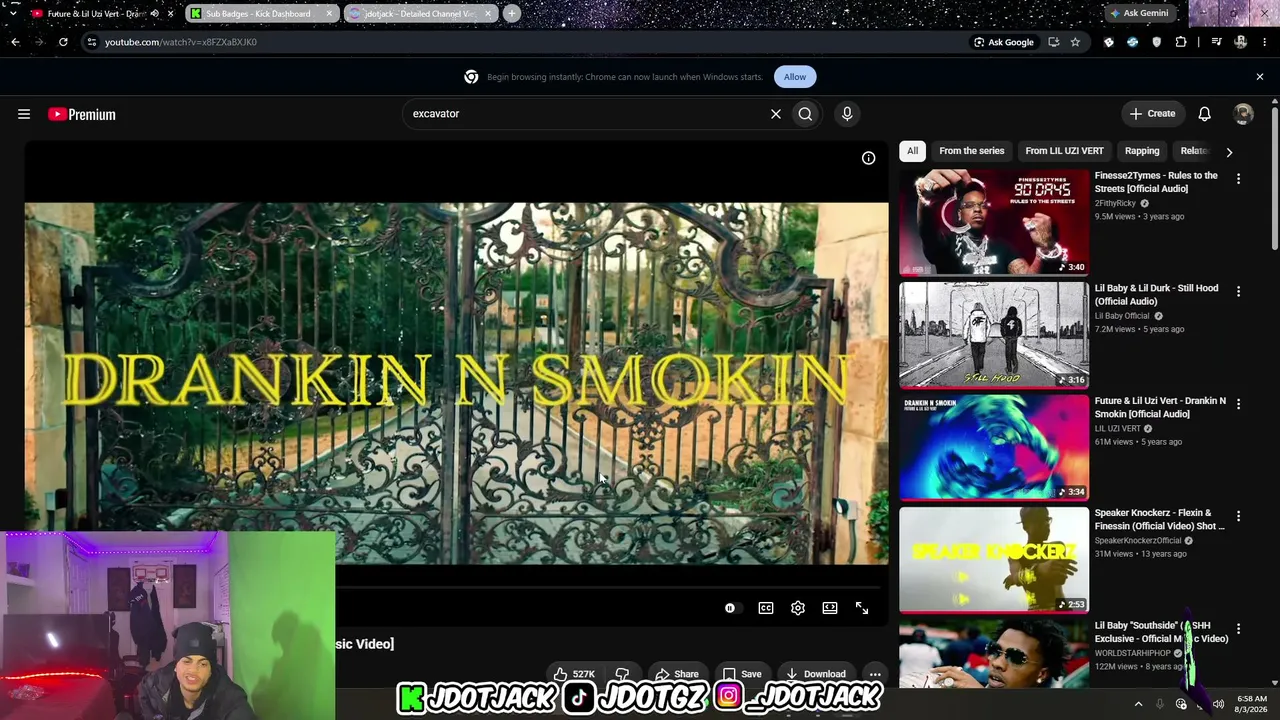Image resolution: width=1280 pixels, height=720 pixels.
Task: Download the video
Action: click(815, 674)
